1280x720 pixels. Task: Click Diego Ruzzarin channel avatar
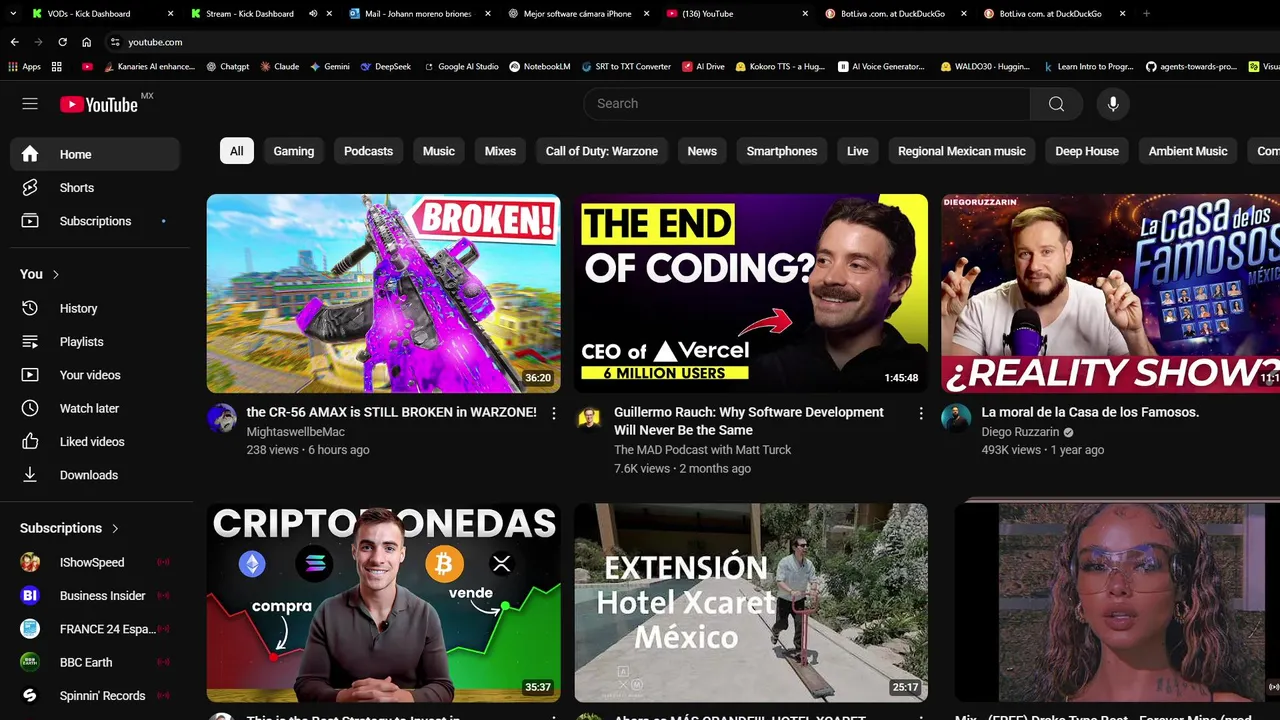(x=956, y=418)
